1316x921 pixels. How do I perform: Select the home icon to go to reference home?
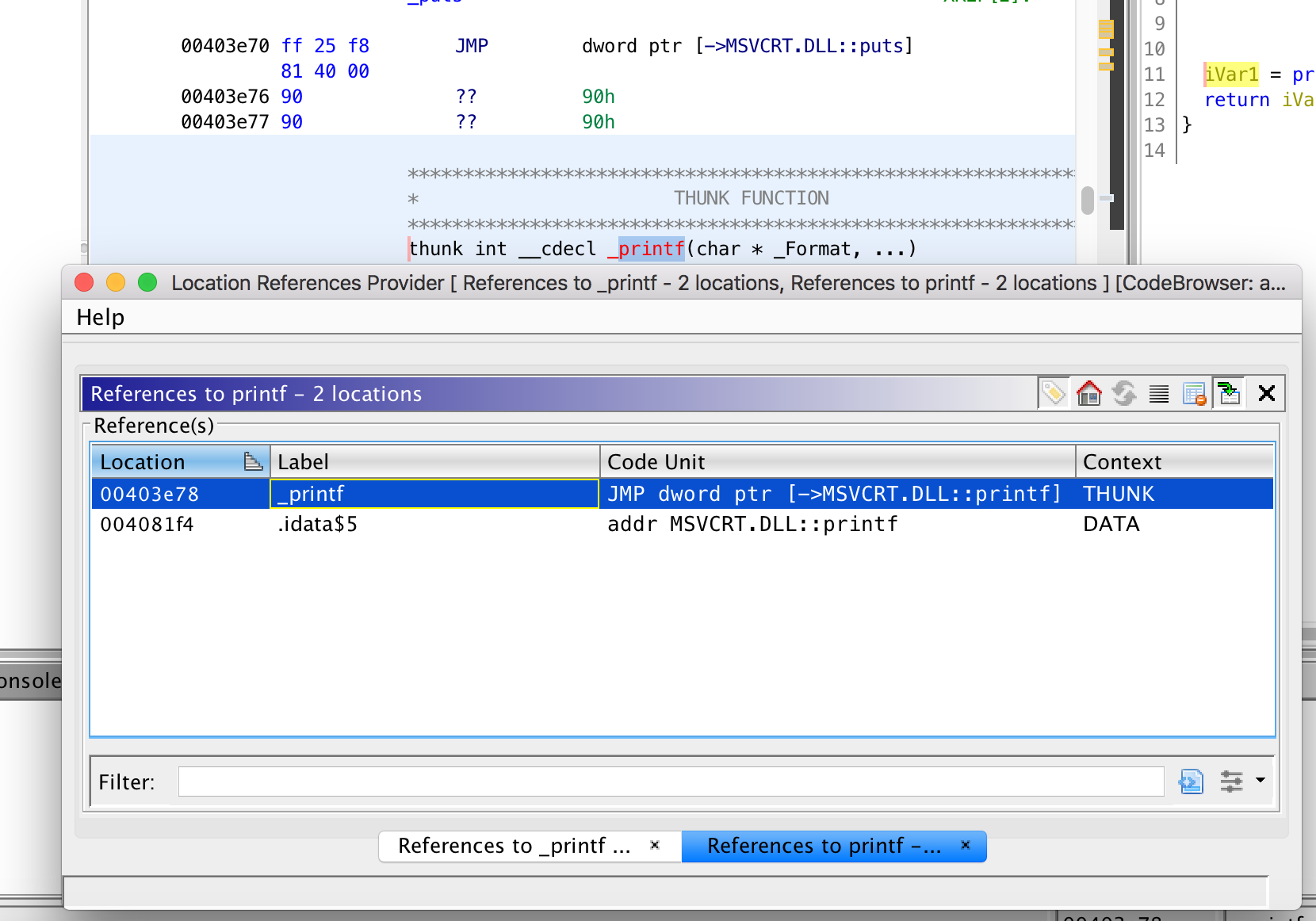coord(1088,392)
